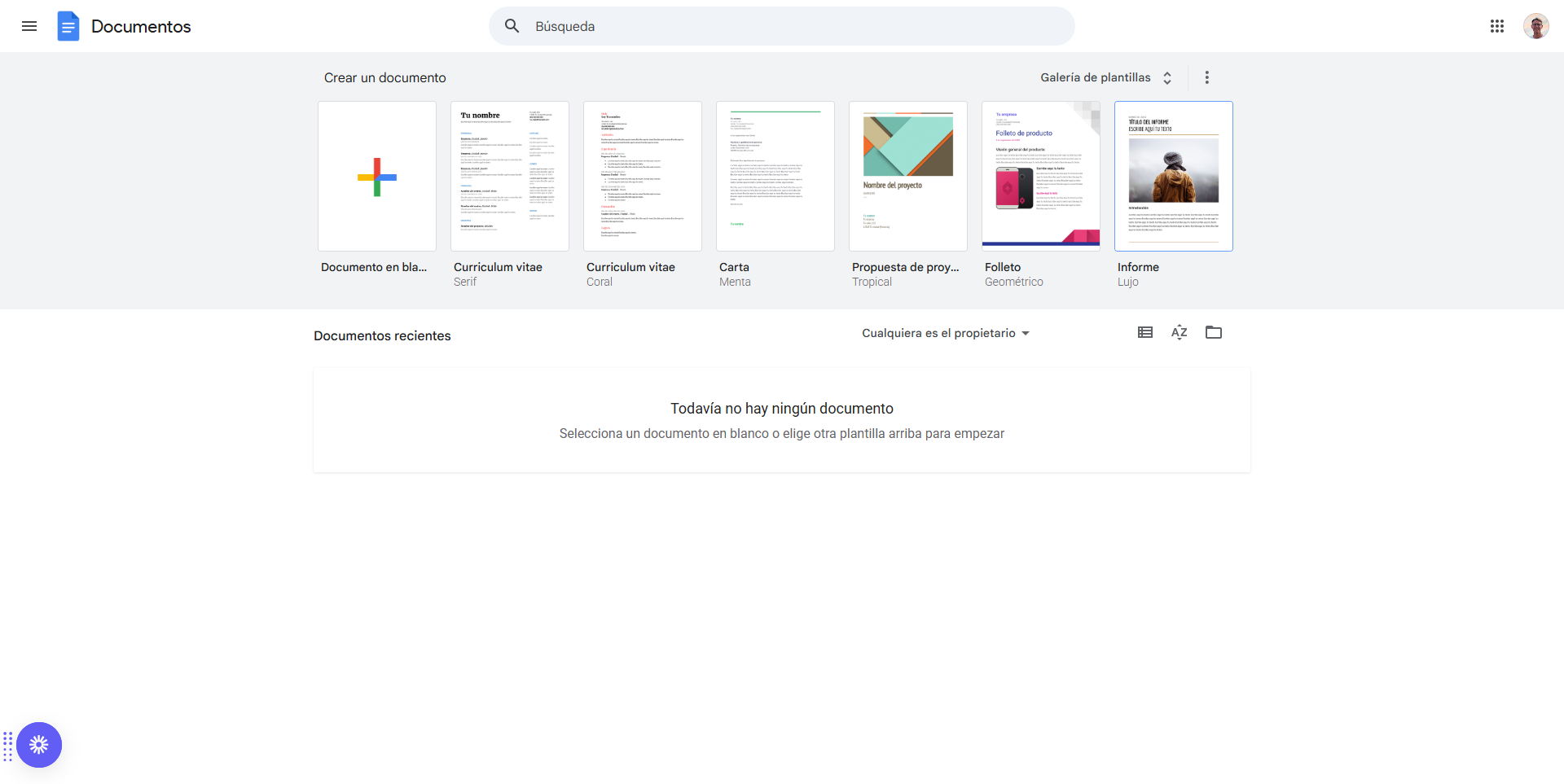1564x784 pixels.
Task: Click in the Búsqueda search field
Action: coord(782,26)
